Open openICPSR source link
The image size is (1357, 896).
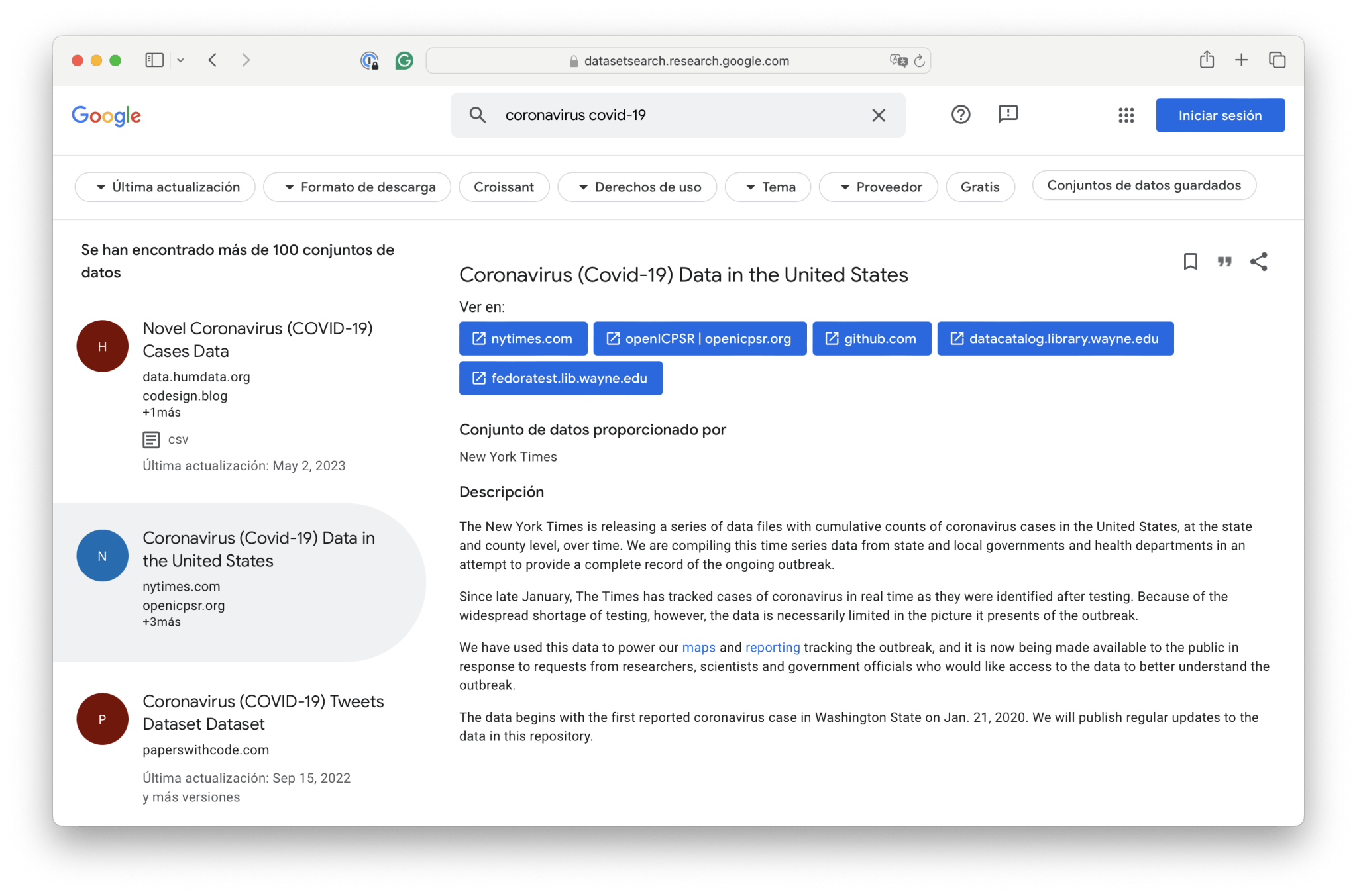[x=700, y=338]
